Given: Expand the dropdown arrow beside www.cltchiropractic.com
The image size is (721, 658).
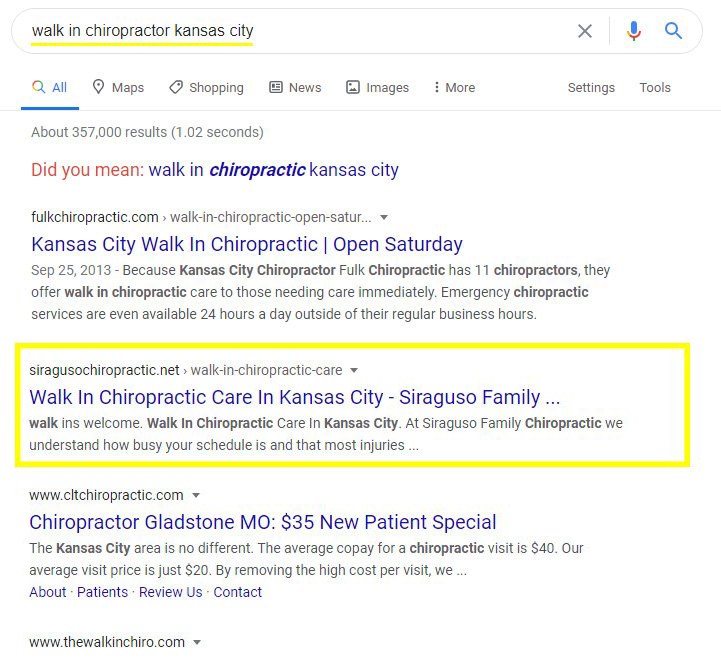Looking at the screenshot, I should (196, 495).
